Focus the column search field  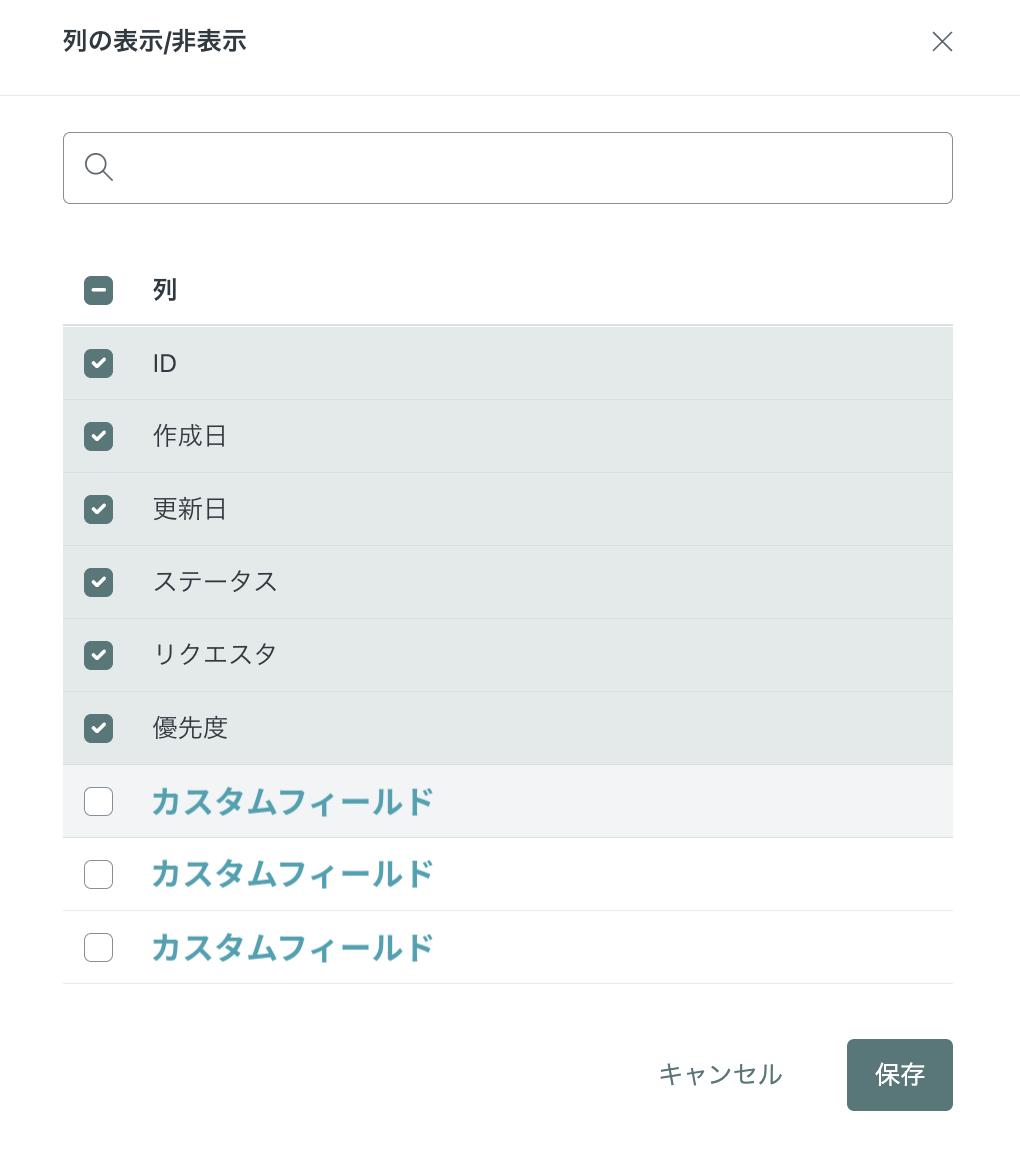coord(507,168)
